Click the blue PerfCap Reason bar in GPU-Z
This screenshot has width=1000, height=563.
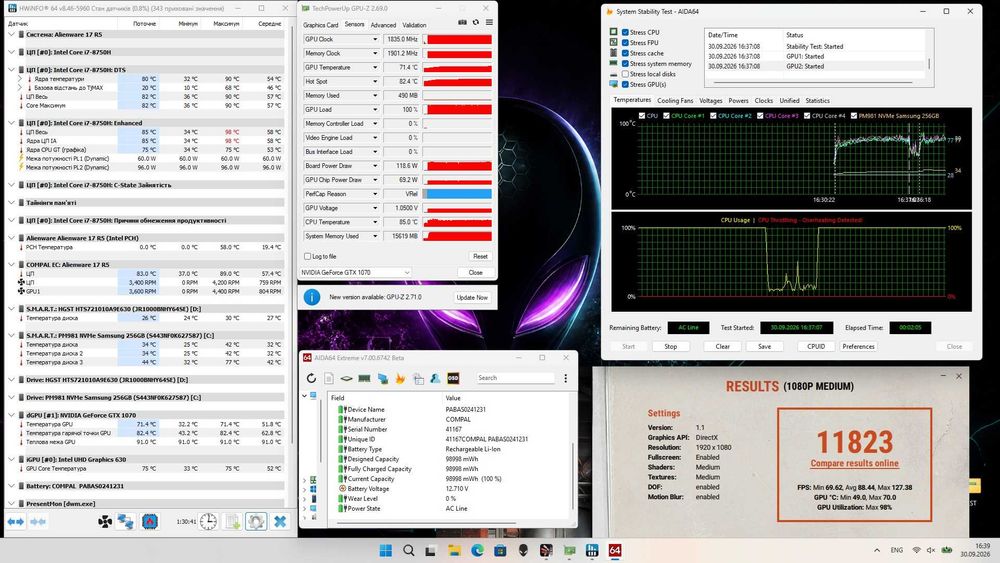point(458,194)
